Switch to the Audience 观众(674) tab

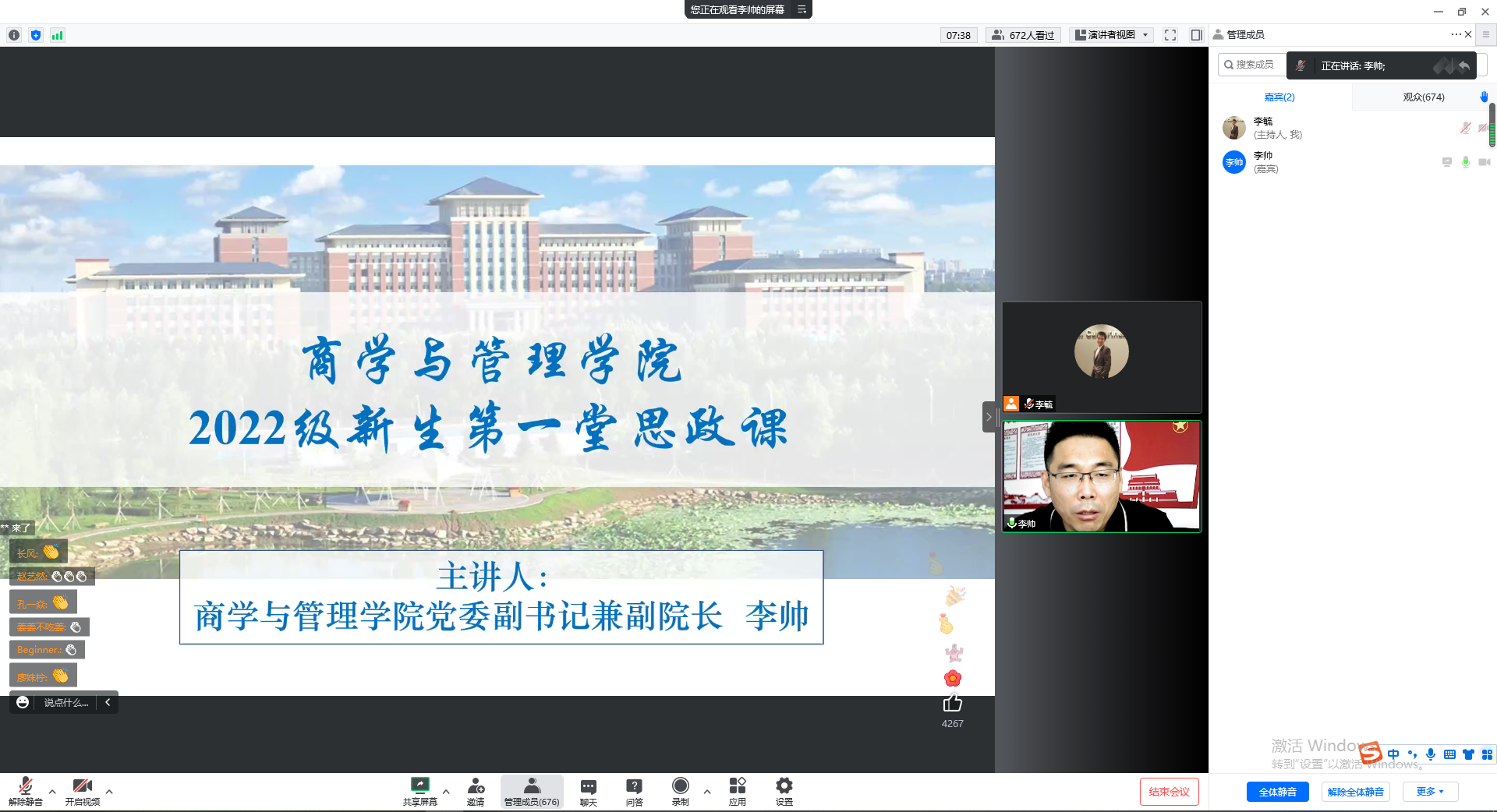click(x=1423, y=97)
